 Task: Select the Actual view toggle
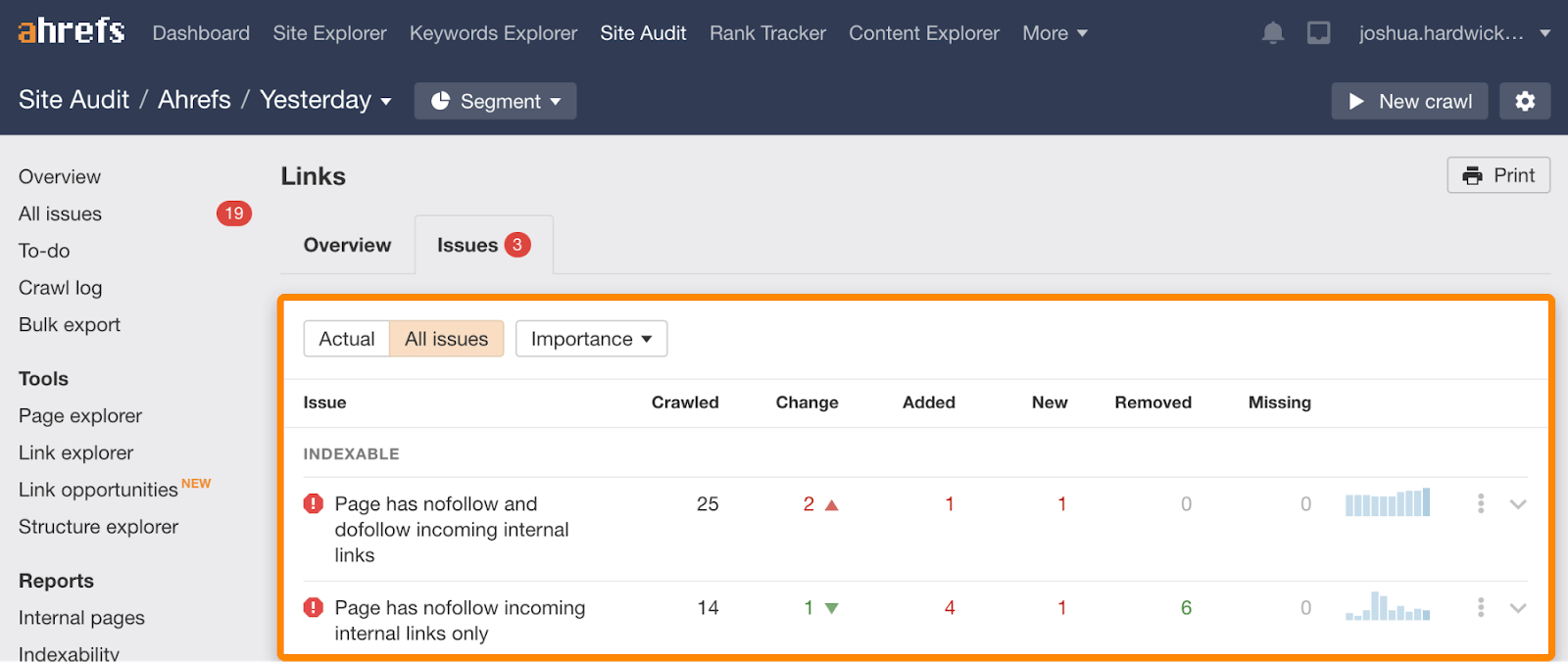point(347,339)
